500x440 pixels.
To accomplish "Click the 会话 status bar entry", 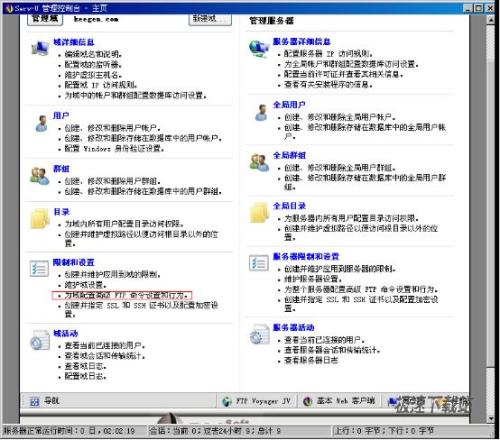I will pos(215,431).
